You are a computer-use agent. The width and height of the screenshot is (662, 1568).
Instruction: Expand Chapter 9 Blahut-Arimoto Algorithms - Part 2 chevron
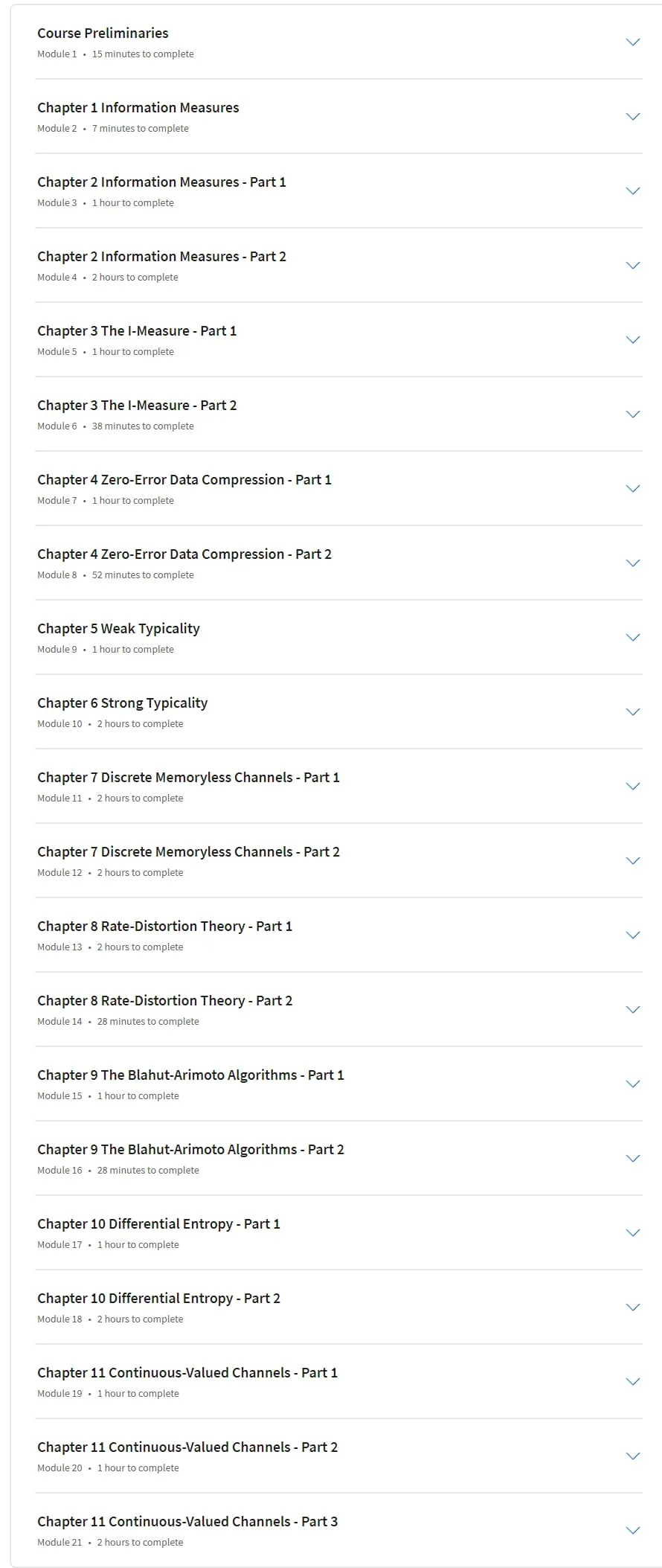633,1159
